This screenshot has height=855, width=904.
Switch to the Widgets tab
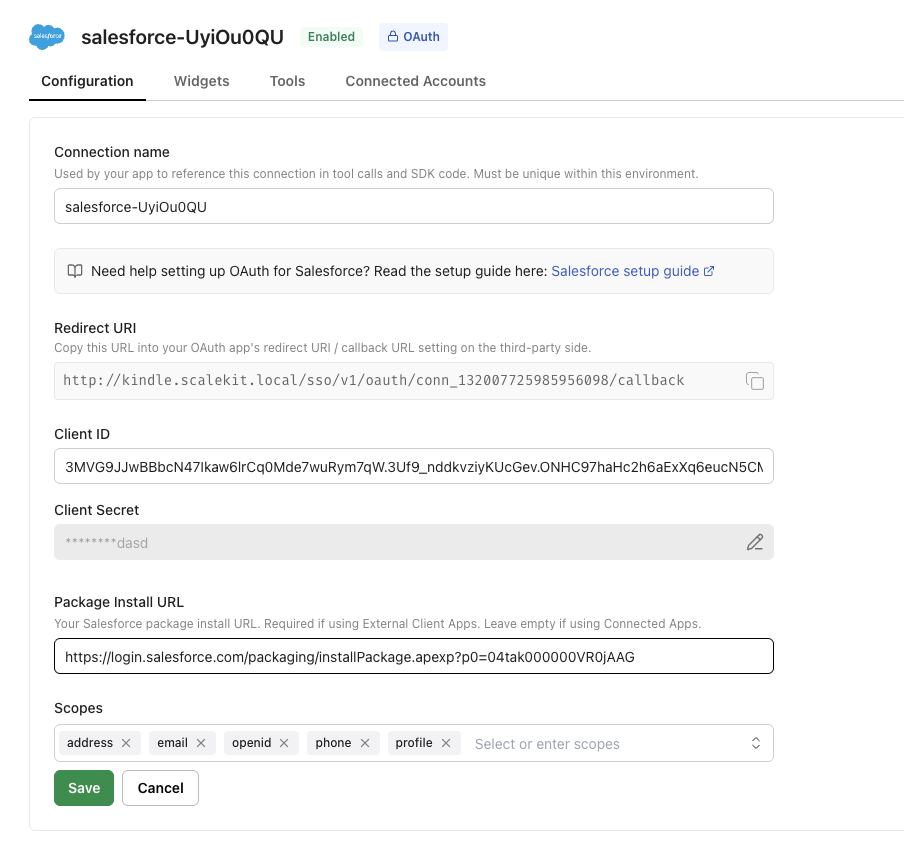pos(202,81)
